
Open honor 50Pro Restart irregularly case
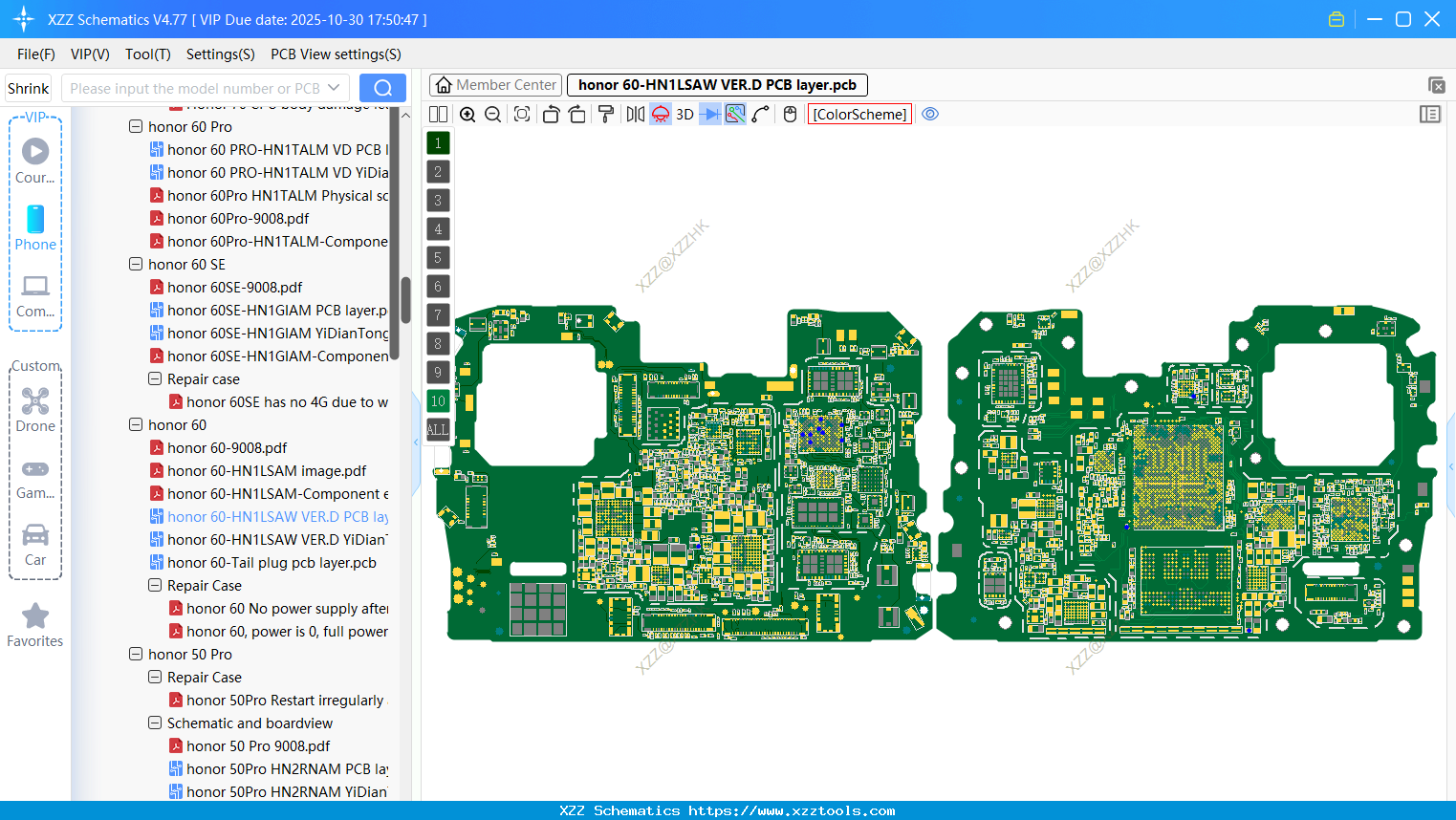tap(285, 700)
